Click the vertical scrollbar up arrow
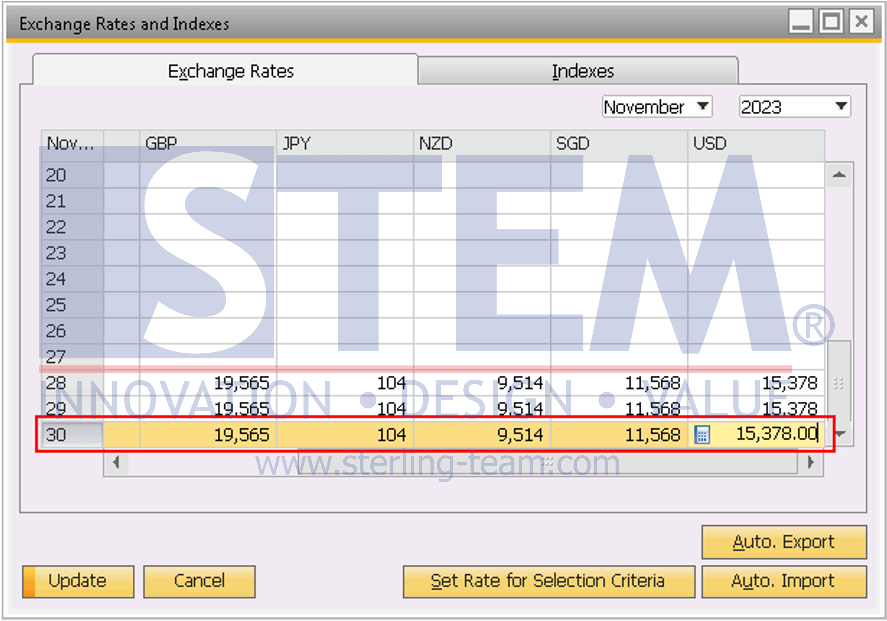This screenshot has height=621, width=887. point(839,175)
